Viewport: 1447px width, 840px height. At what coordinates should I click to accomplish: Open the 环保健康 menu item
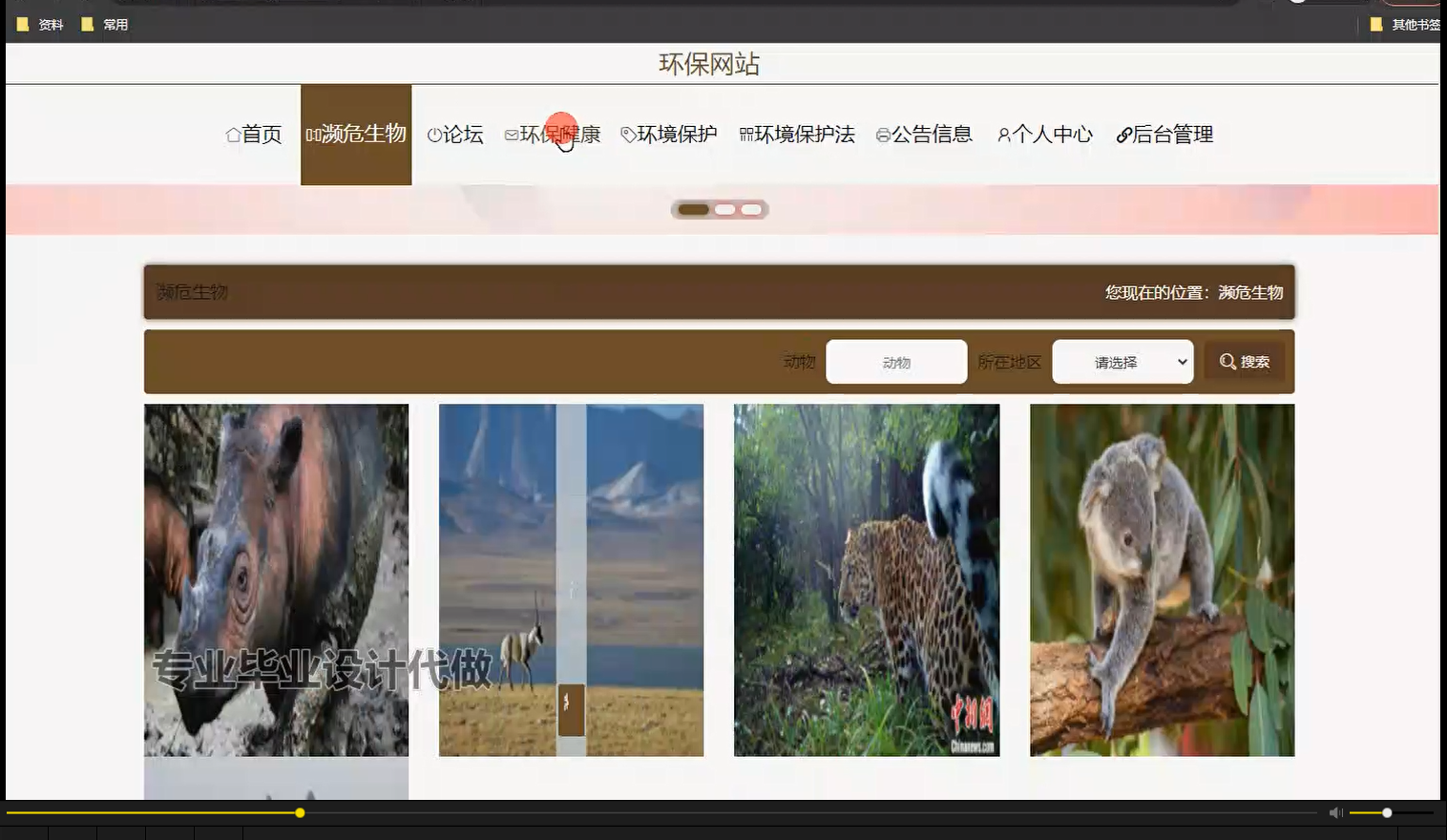(x=553, y=135)
